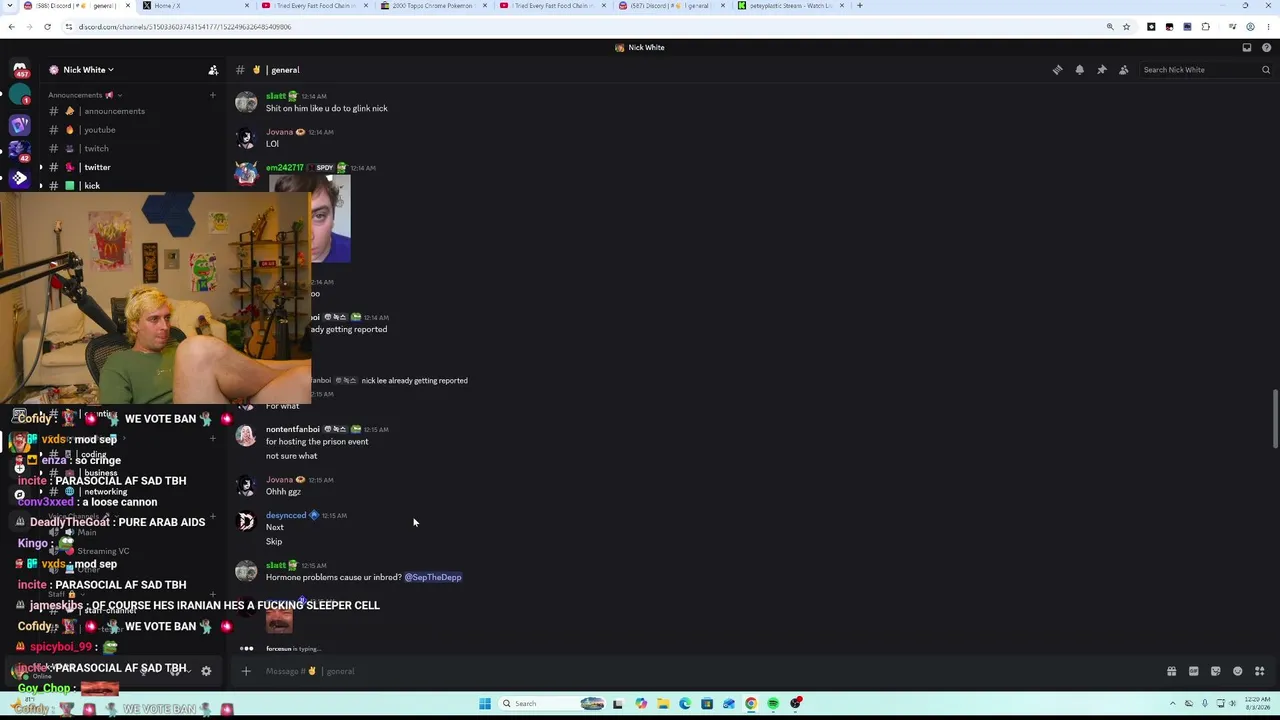This screenshot has width=1280, height=720.
Task: Click the message input box for general
Action: click(x=700, y=671)
